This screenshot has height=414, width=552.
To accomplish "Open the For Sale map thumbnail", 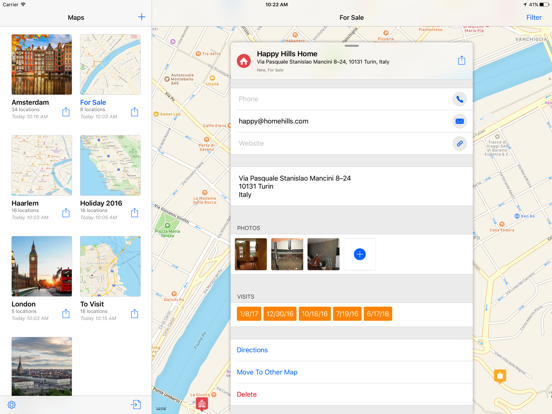I will [110, 64].
